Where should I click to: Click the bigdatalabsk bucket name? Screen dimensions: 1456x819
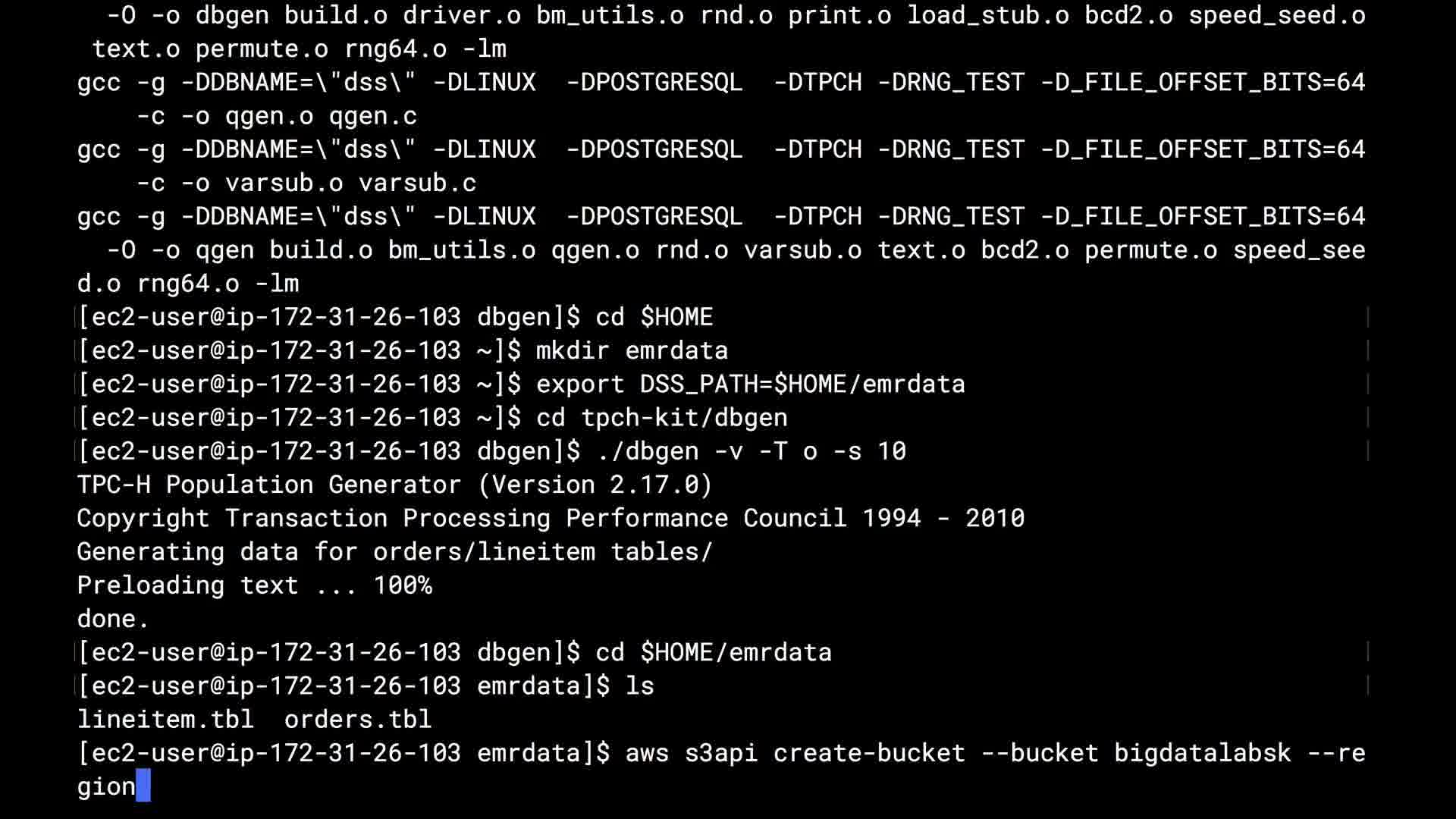click(1202, 752)
